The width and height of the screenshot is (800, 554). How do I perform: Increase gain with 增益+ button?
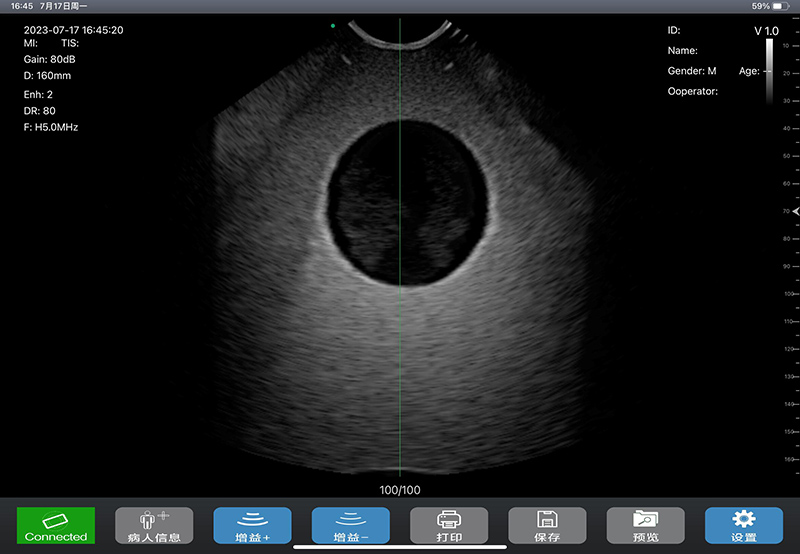coord(252,525)
